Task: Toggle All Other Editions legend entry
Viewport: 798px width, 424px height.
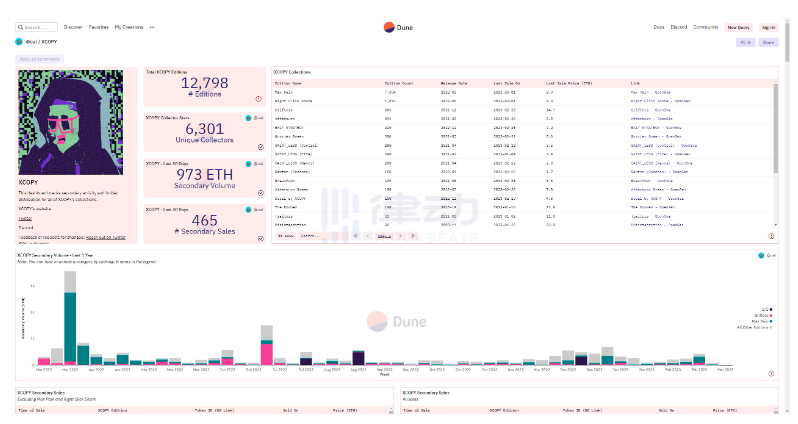Action: click(755, 328)
